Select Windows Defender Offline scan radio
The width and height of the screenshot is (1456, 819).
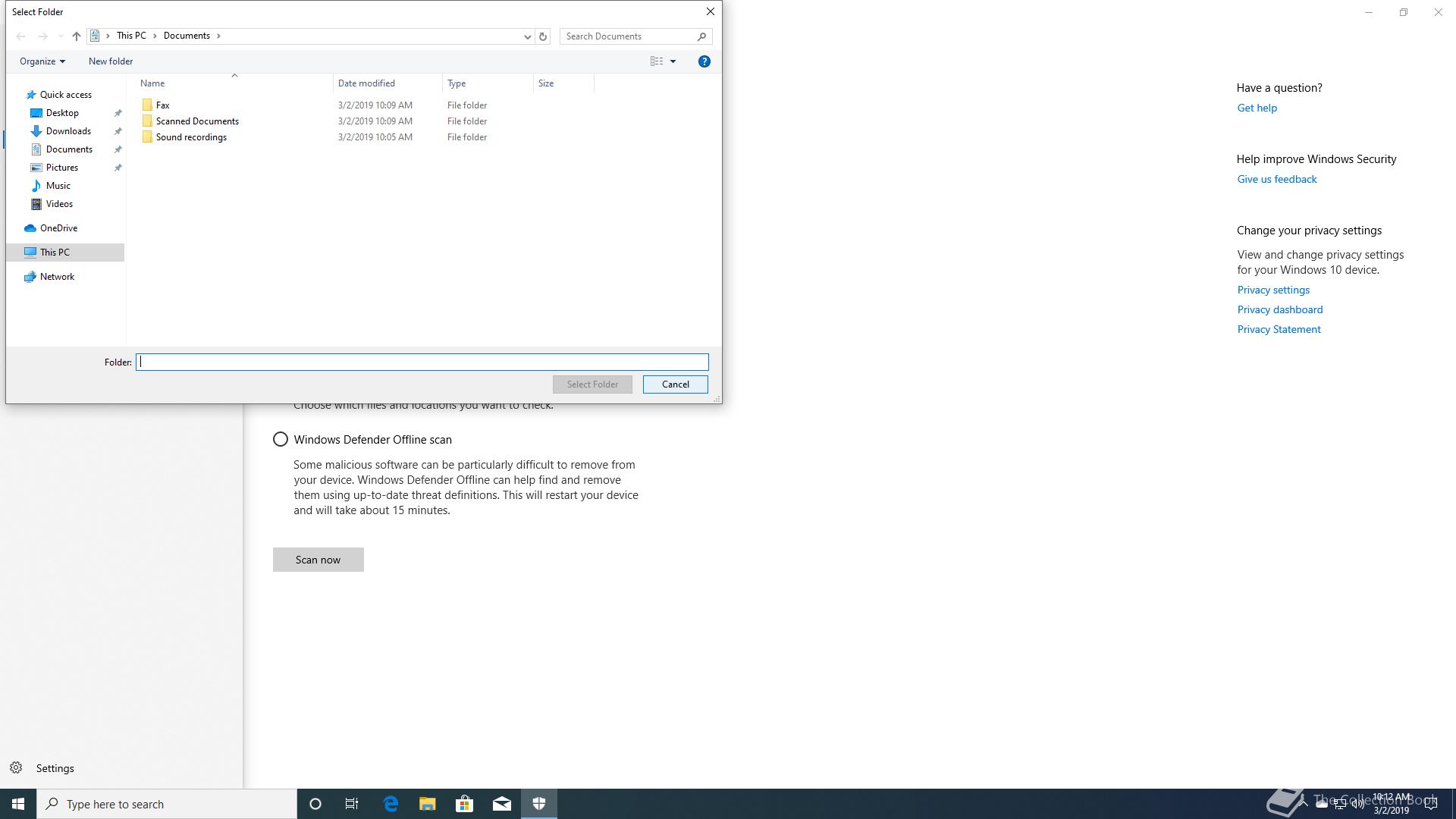[x=281, y=440]
